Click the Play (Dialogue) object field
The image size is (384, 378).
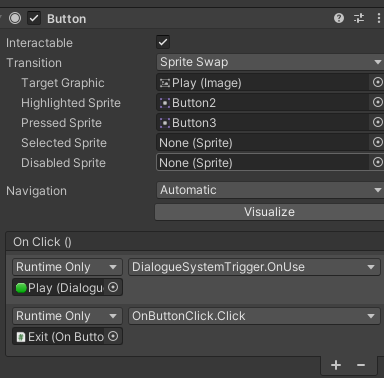tap(59, 287)
